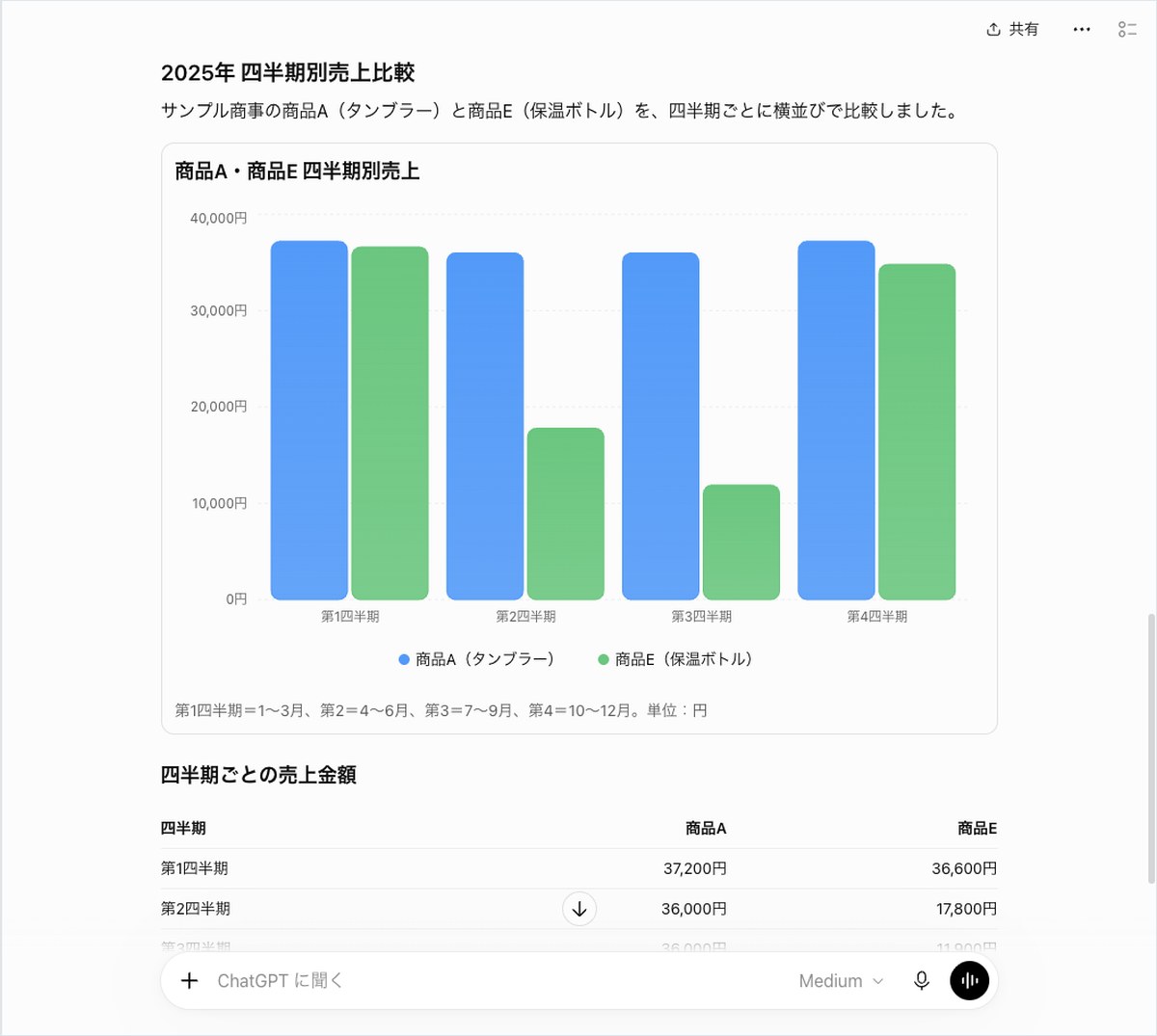Click the ChatGPT に聞く input field
The height and width of the screenshot is (1036, 1157).
[497, 980]
